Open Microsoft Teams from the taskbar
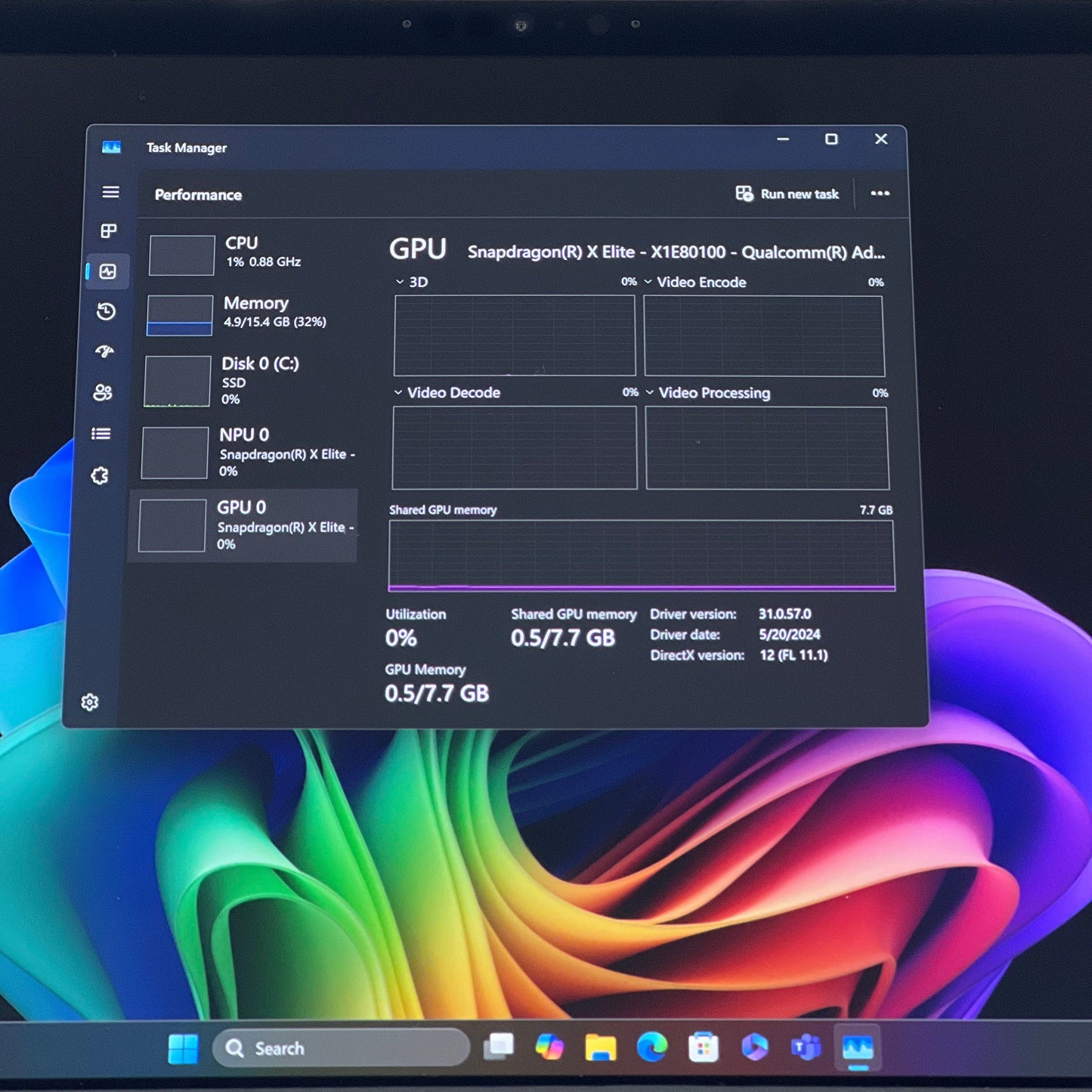 806,1048
